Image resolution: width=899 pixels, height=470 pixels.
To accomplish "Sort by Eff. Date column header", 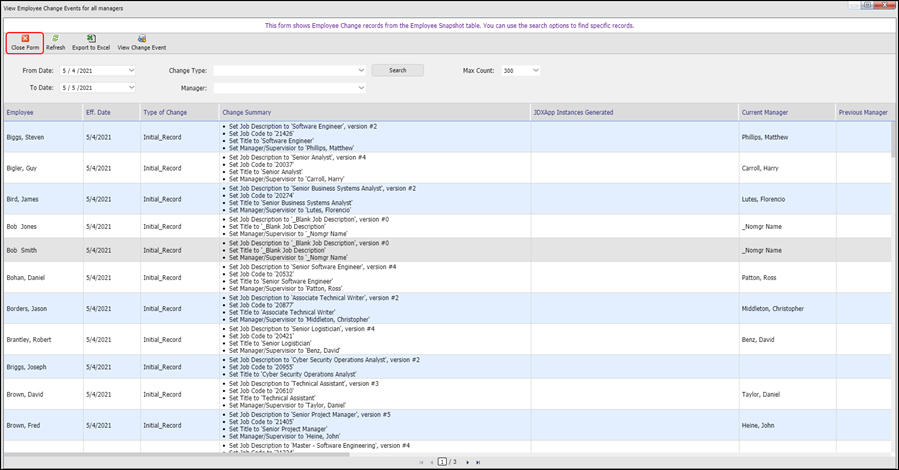I will [x=98, y=112].
